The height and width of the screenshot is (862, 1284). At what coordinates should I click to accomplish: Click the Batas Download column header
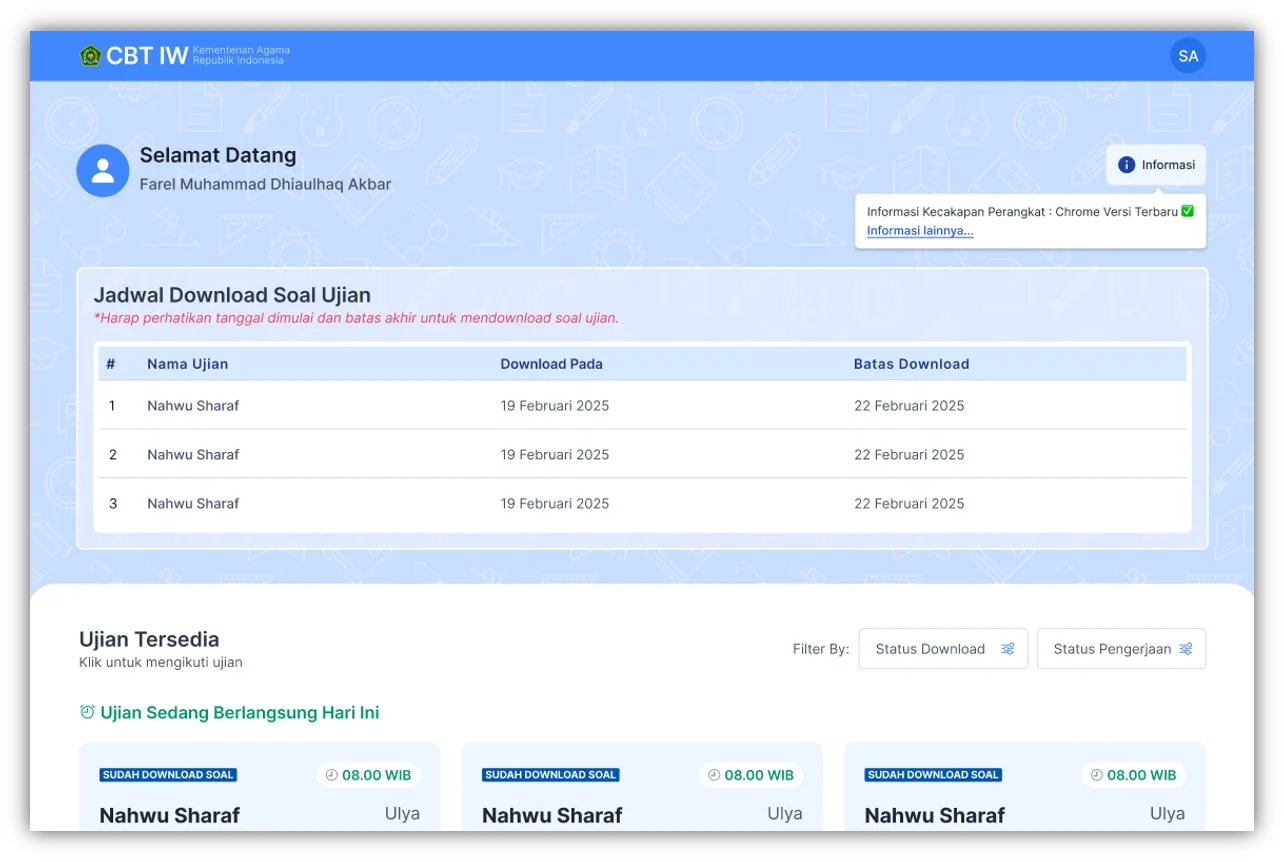point(911,364)
